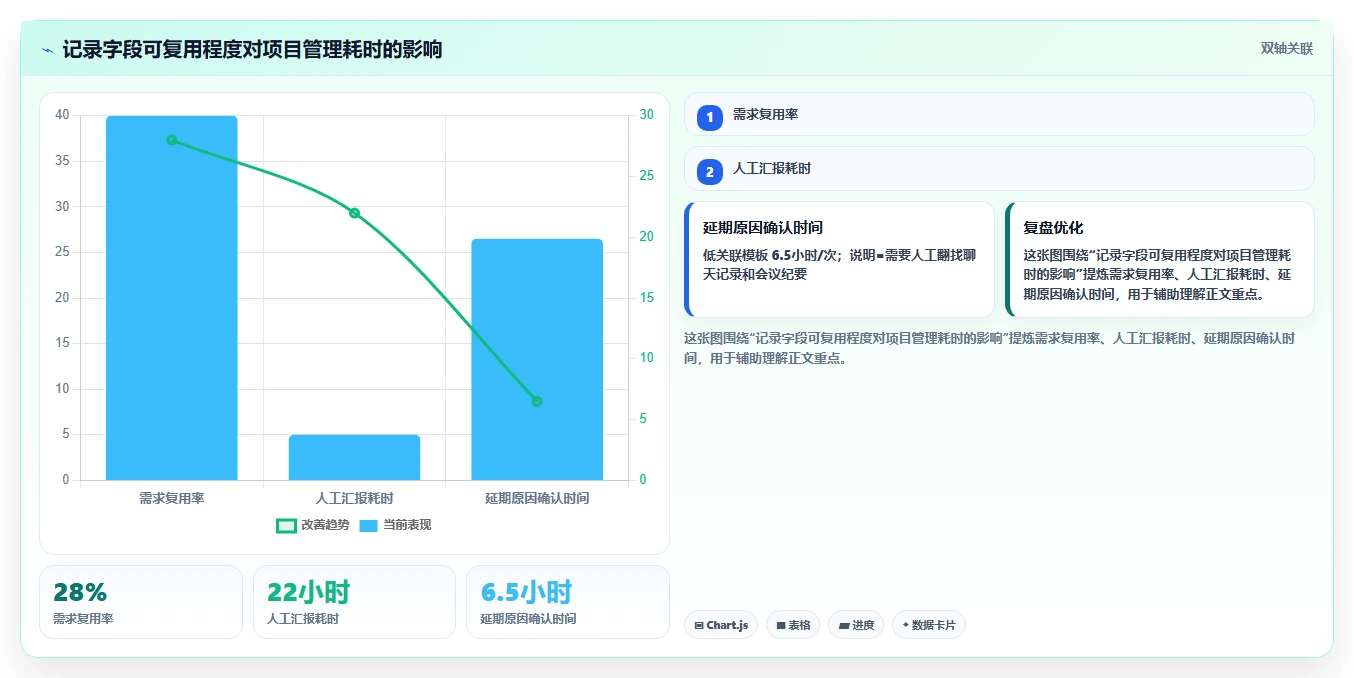Open the 复盘优化 info card
The height and width of the screenshot is (678, 1354).
(1160, 259)
